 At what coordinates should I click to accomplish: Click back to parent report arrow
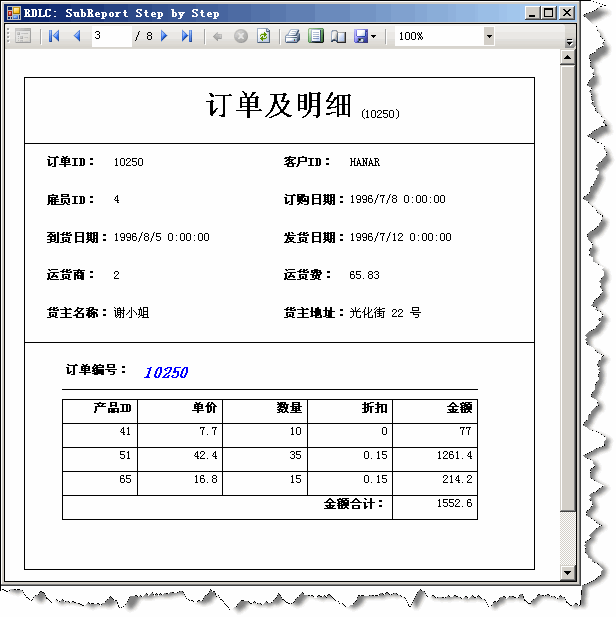click(x=217, y=37)
